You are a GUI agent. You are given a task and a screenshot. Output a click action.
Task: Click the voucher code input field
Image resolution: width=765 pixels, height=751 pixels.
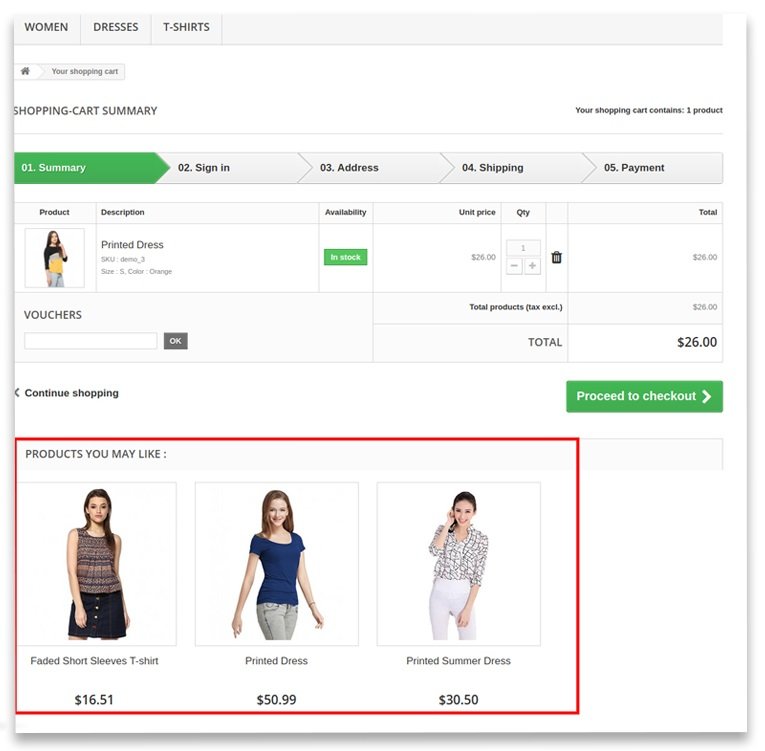(91, 341)
